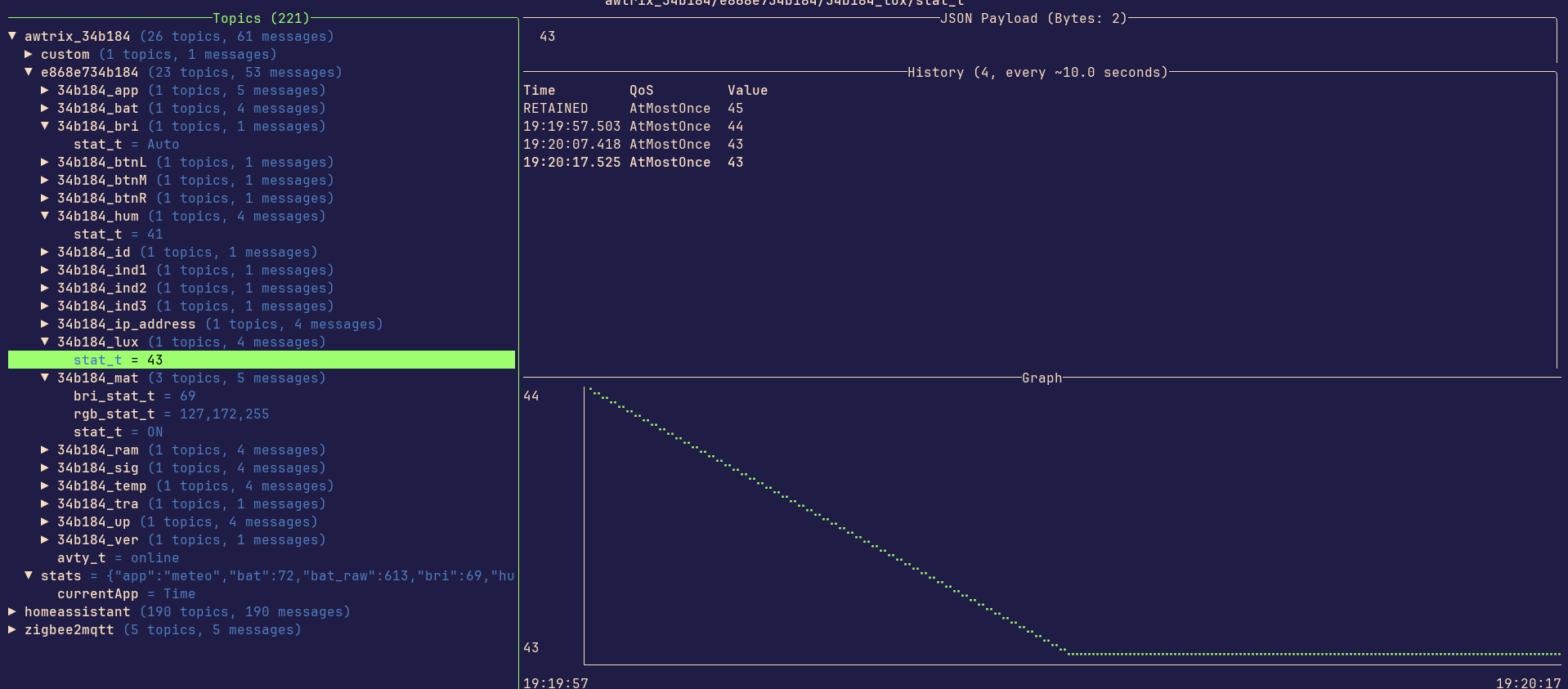Collapse the awtrix_34b184 root topic

[x=12, y=36]
